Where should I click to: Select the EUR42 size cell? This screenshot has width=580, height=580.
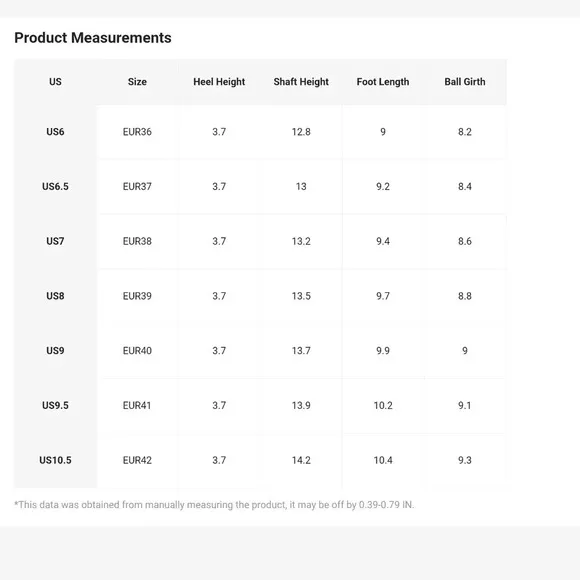[137, 460]
